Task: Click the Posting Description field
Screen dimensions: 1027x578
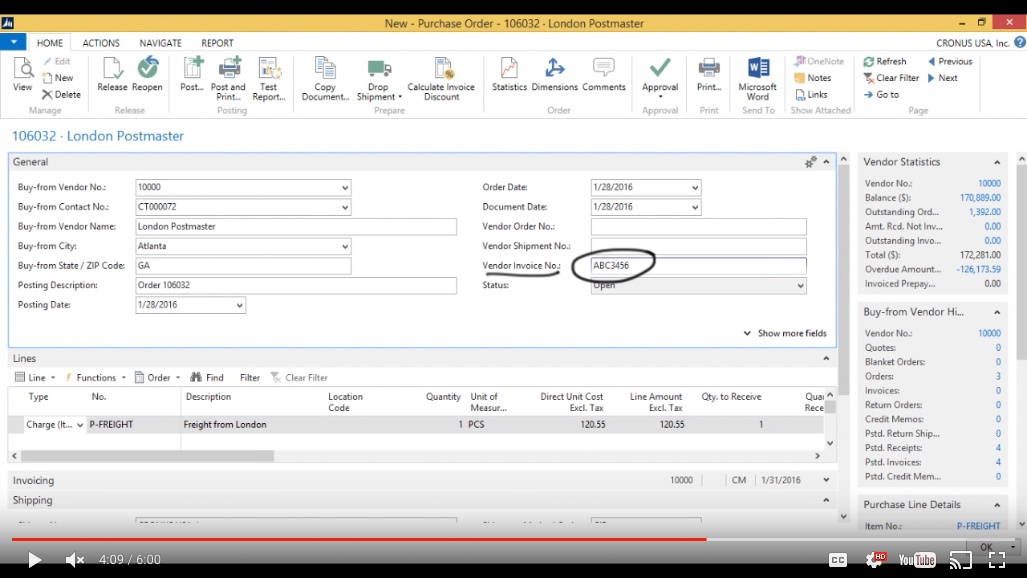Action: point(296,285)
